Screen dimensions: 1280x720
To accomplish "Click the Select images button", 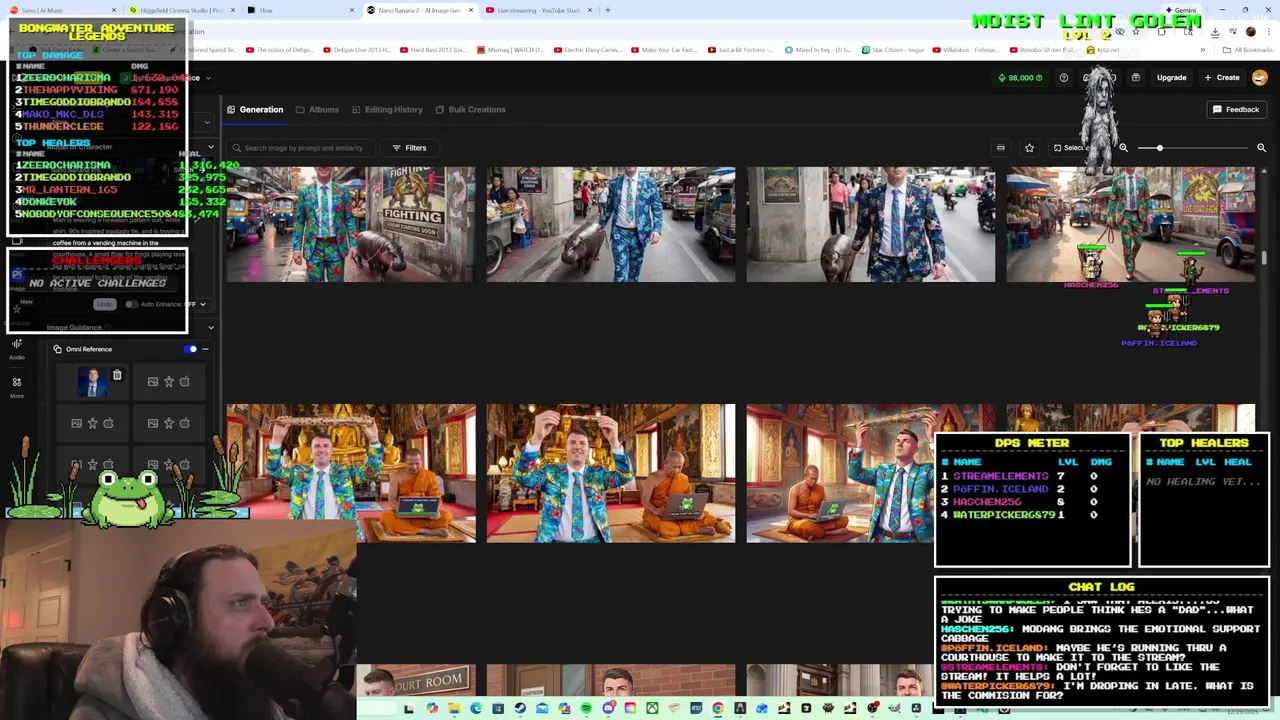I will [x=1070, y=148].
